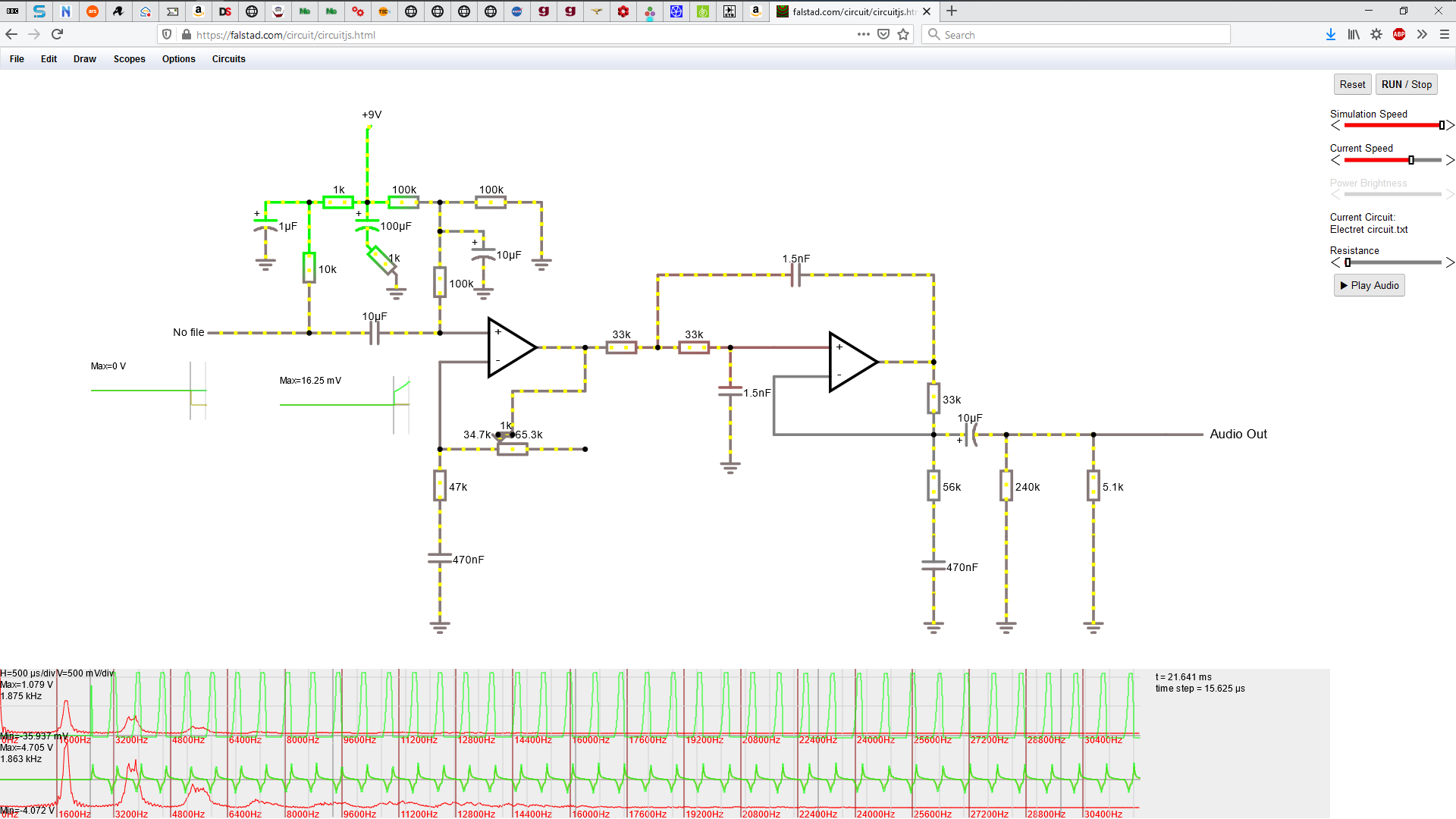
Task: Open the Downloads panel
Action: (x=1331, y=34)
